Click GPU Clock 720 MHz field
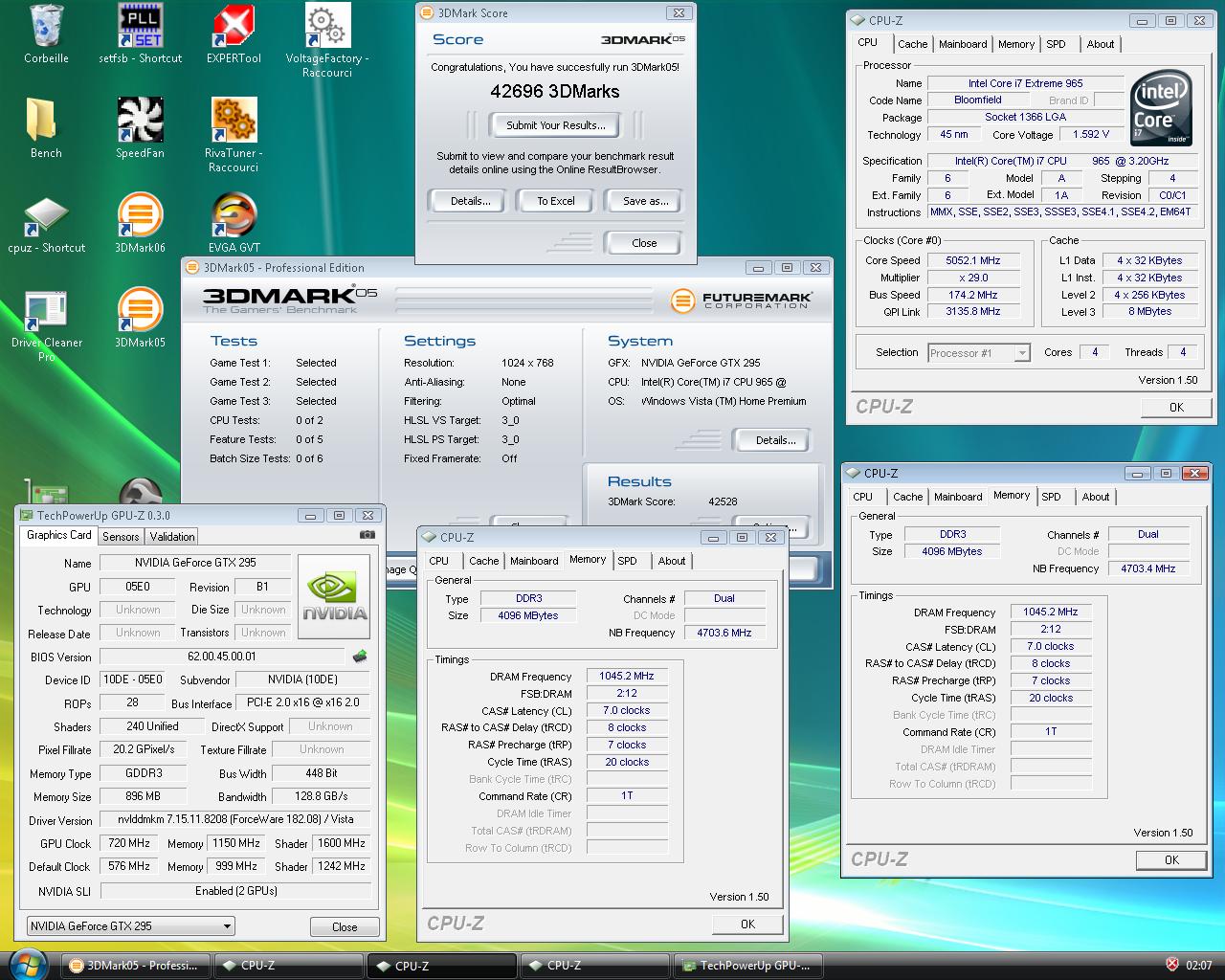 128,843
